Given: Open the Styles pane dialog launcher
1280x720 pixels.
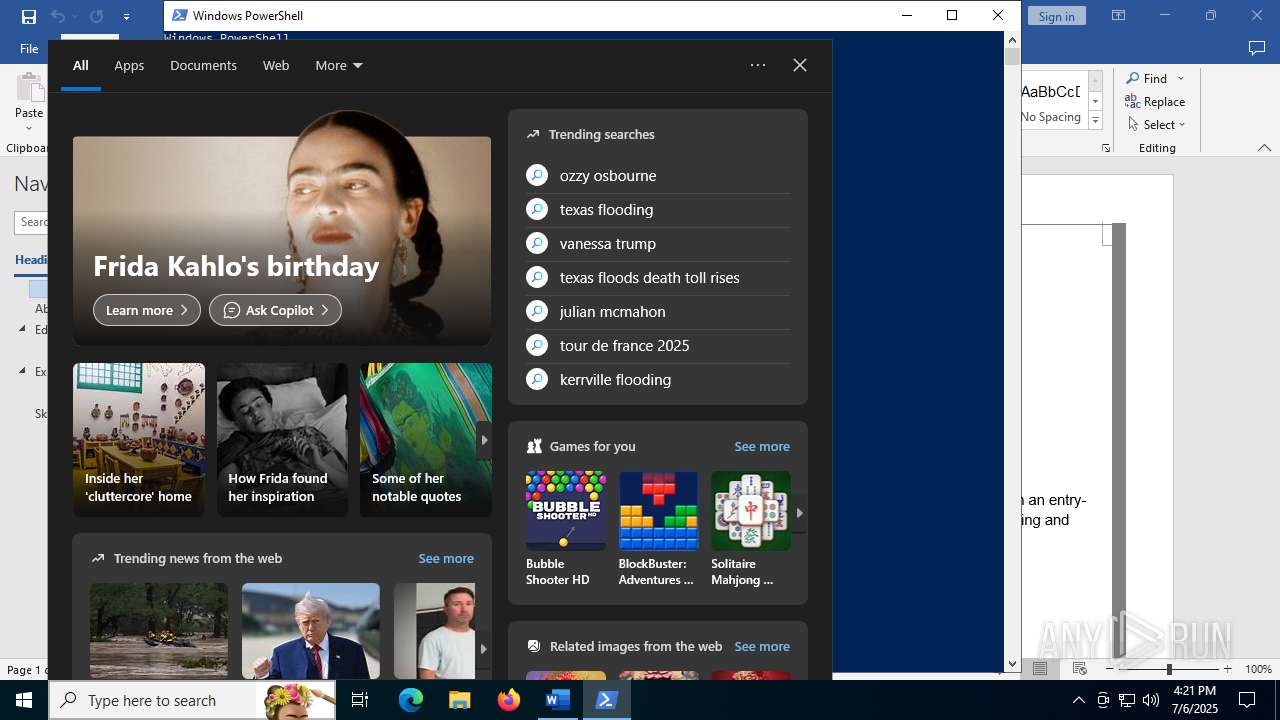Looking at the screenshot, I should 1106,148.
